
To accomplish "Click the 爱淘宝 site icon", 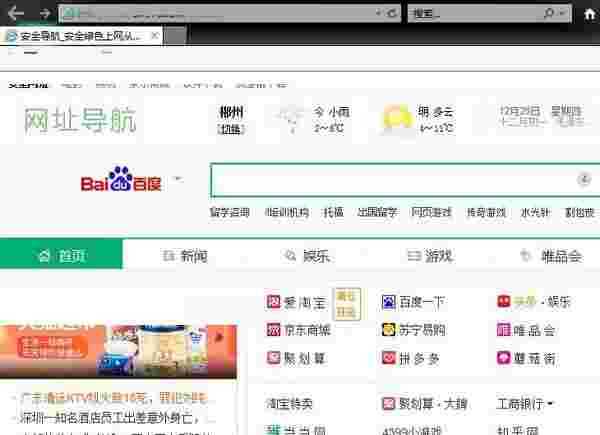I will pos(273,302).
